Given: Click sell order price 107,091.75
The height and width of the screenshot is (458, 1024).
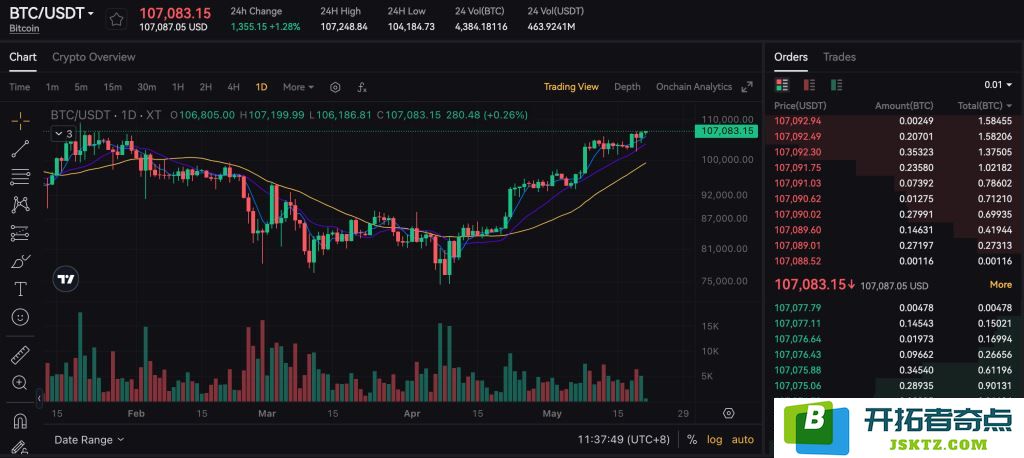Looking at the screenshot, I should click(797, 167).
